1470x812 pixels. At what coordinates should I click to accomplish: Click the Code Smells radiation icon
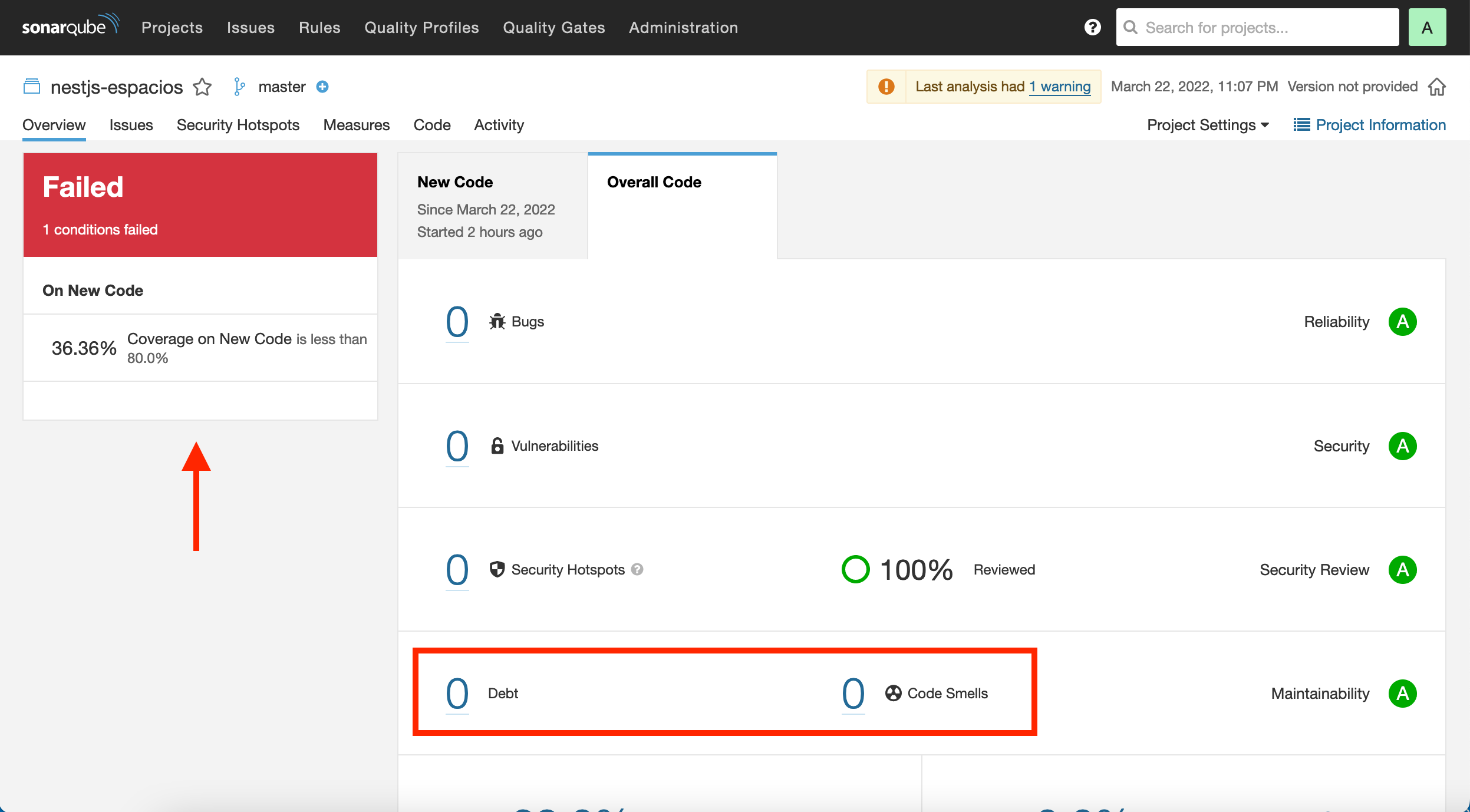[894, 693]
